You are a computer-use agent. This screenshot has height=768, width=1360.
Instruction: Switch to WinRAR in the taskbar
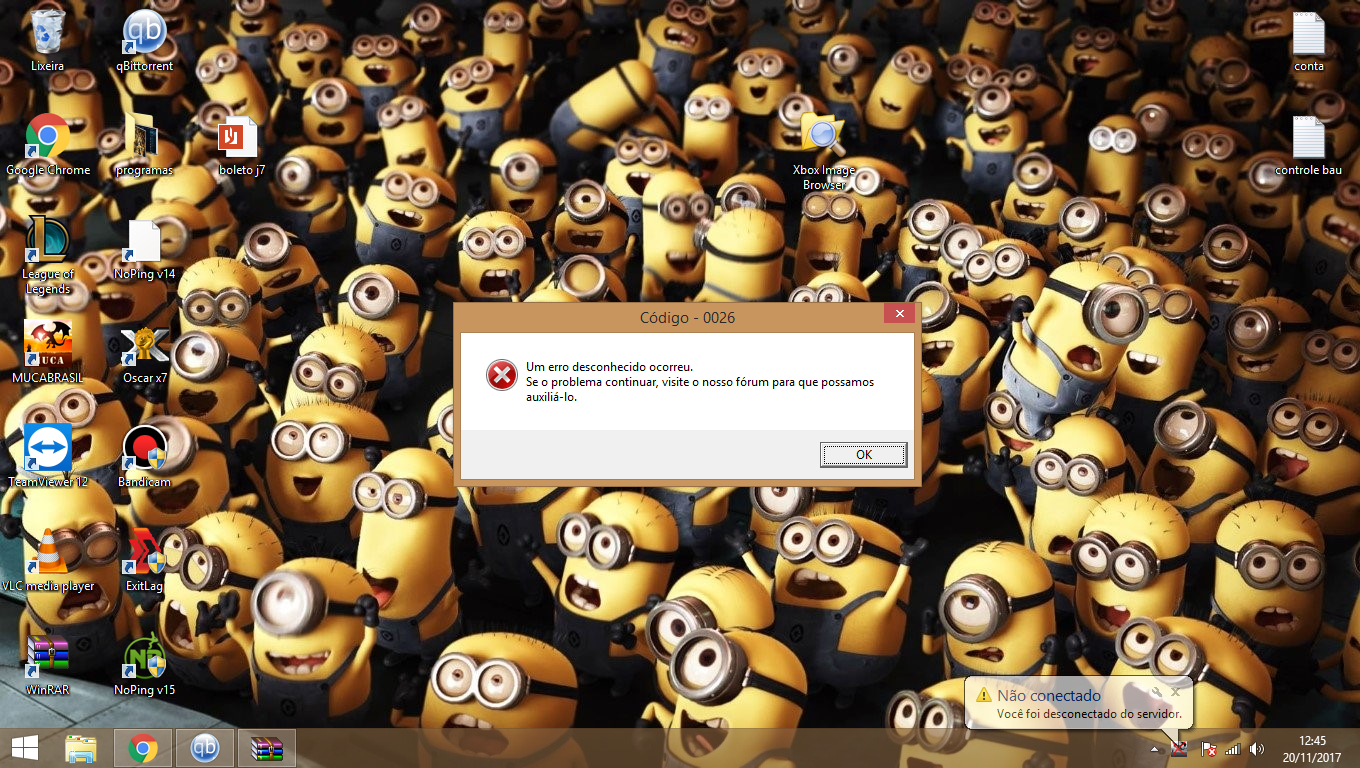tap(267, 748)
